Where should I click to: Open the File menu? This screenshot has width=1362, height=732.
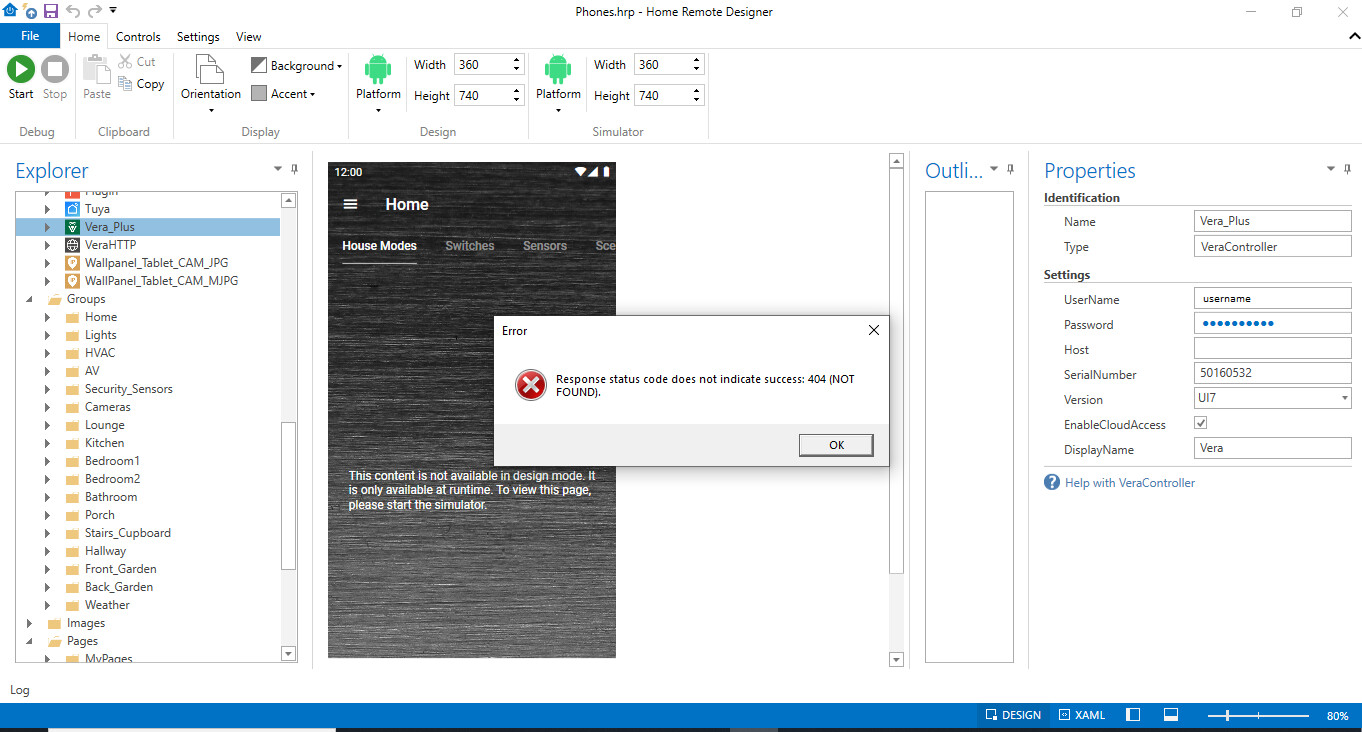pos(30,36)
